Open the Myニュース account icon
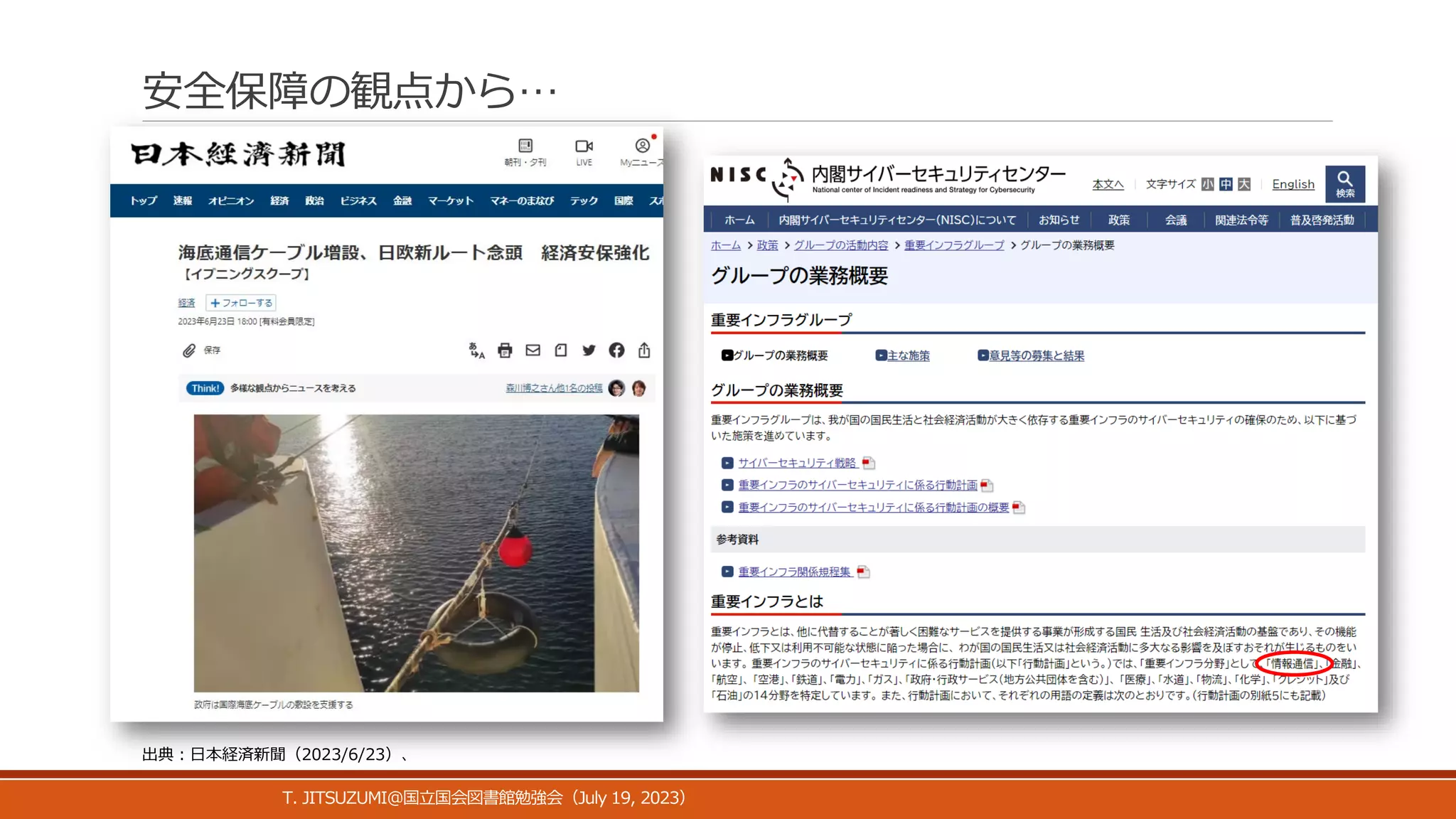Viewport: 1456px width, 819px height. tap(643, 146)
